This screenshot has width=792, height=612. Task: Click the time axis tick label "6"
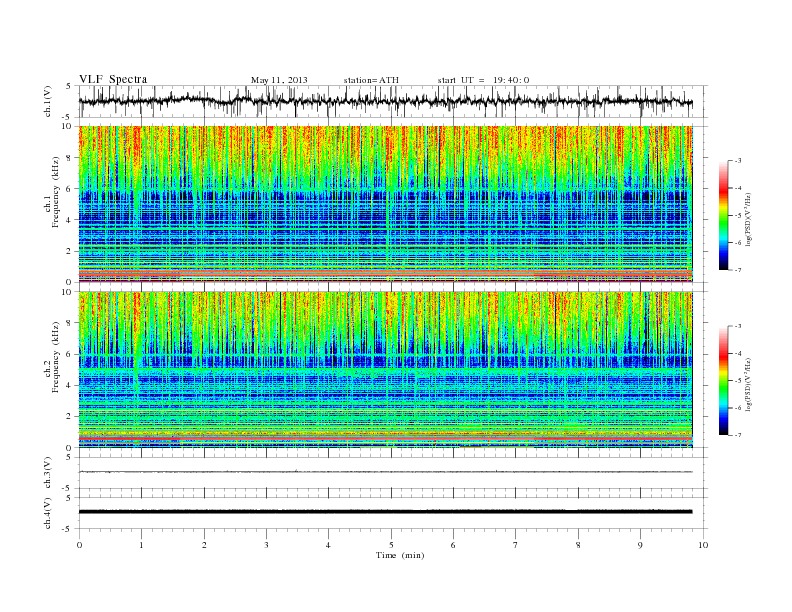coord(453,545)
